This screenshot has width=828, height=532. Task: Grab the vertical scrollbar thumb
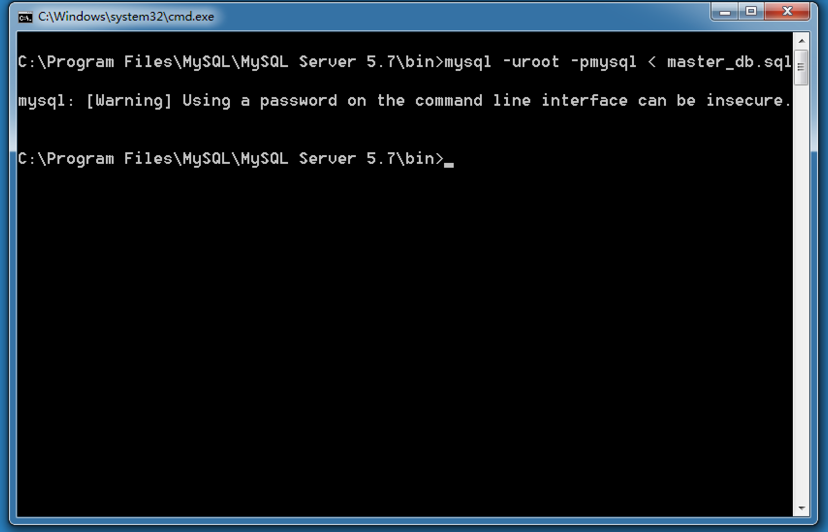click(x=801, y=67)
